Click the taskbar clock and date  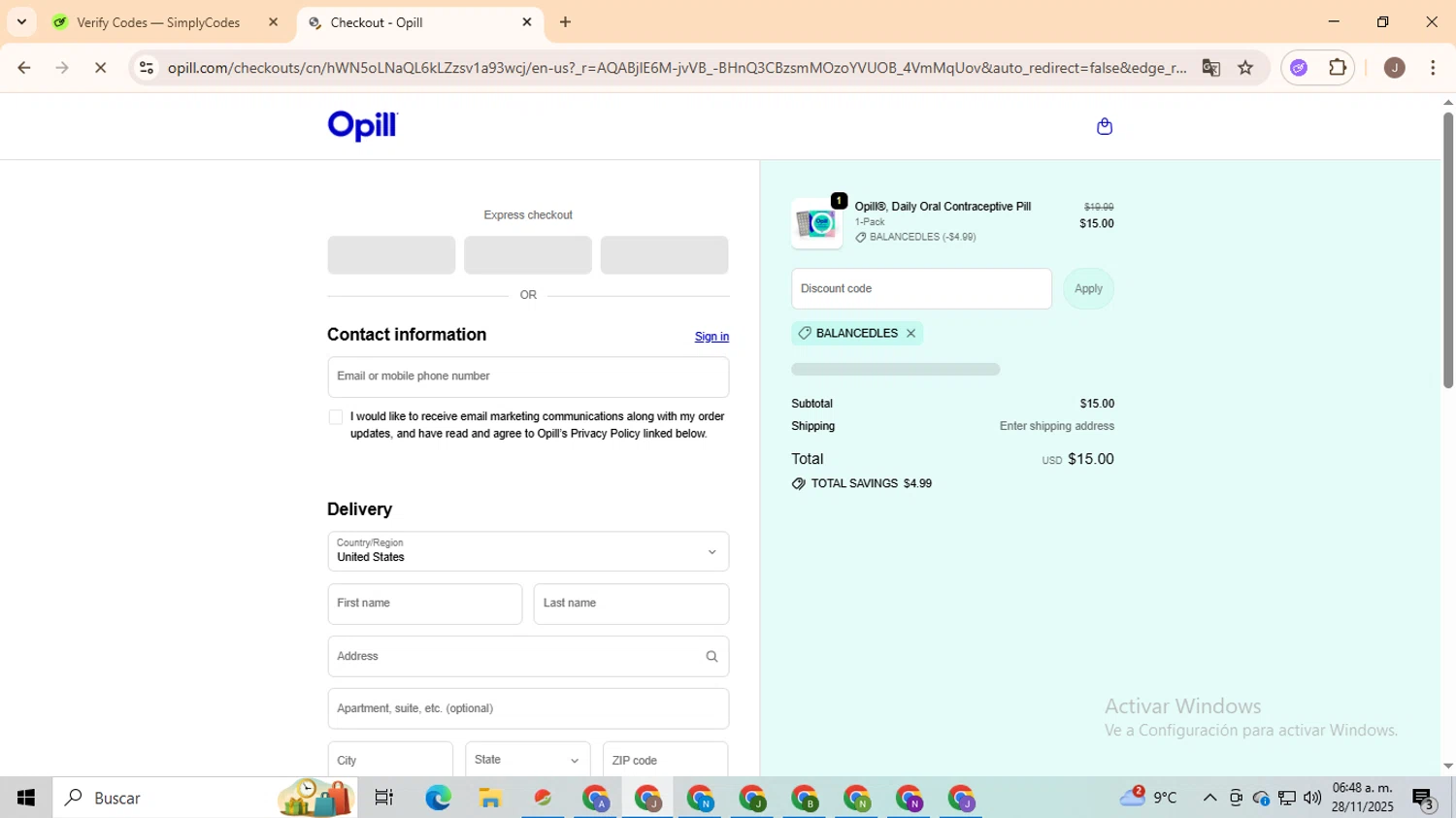point(1363,797)
